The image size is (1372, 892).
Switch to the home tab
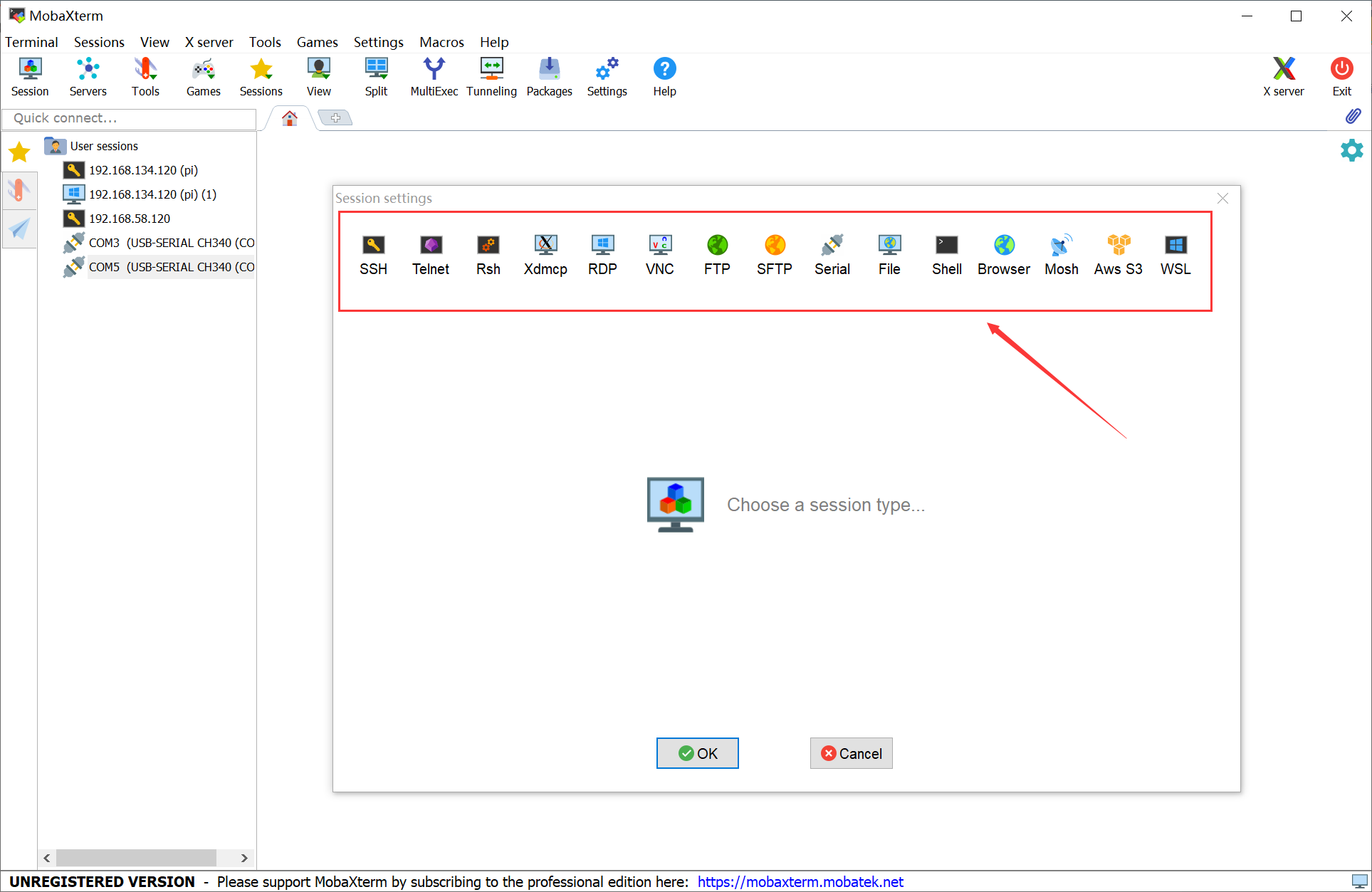(289, 118)
